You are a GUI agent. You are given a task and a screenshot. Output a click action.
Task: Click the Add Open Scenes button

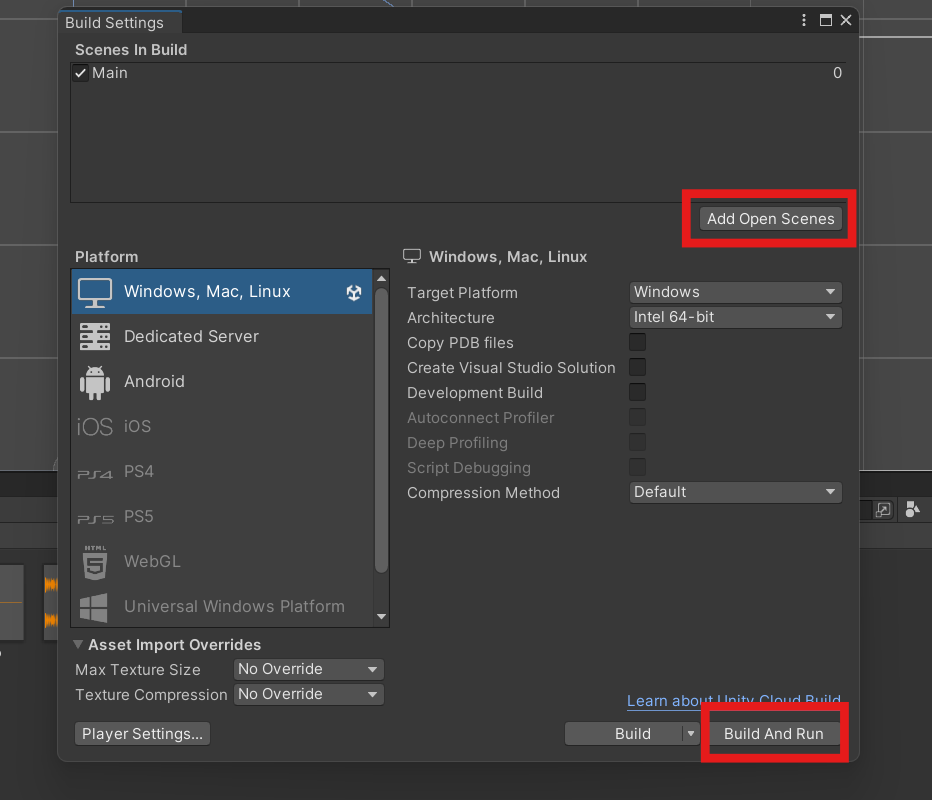770,219
